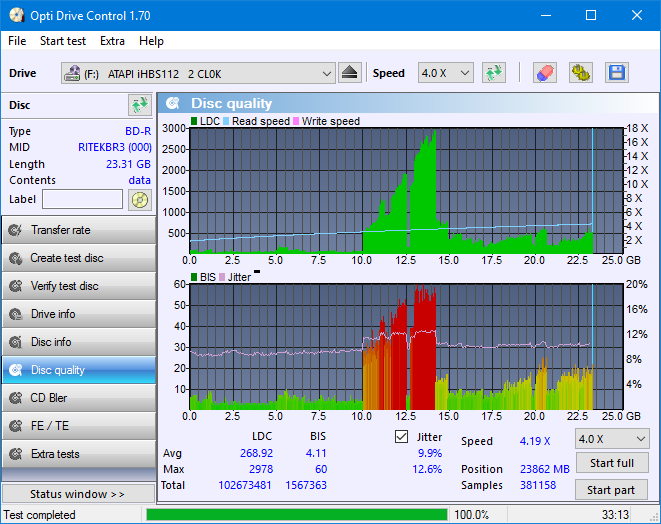Click the Disc info sidebar icon

point(16,342)
